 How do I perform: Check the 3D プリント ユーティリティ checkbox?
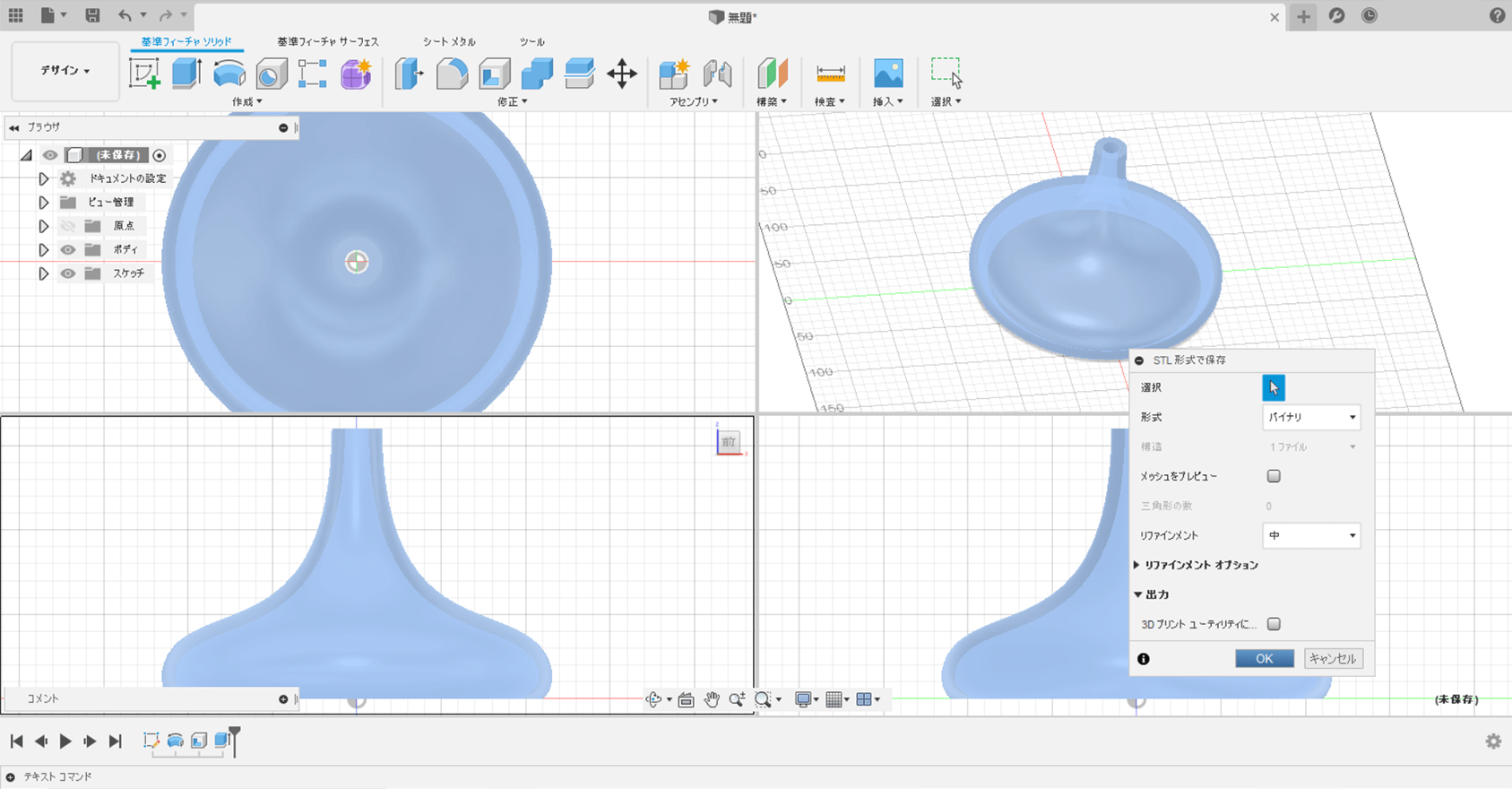click(x=1274, y=624)
